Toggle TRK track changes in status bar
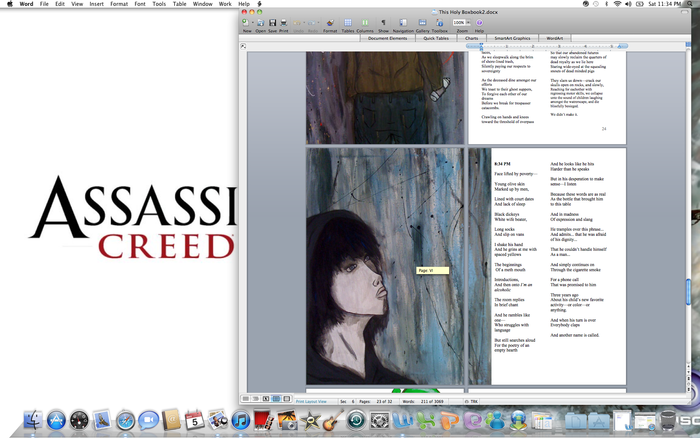Image resolution: width=700 pixels, height=438 pixels. pyautogui.click(x=472, y=401)
